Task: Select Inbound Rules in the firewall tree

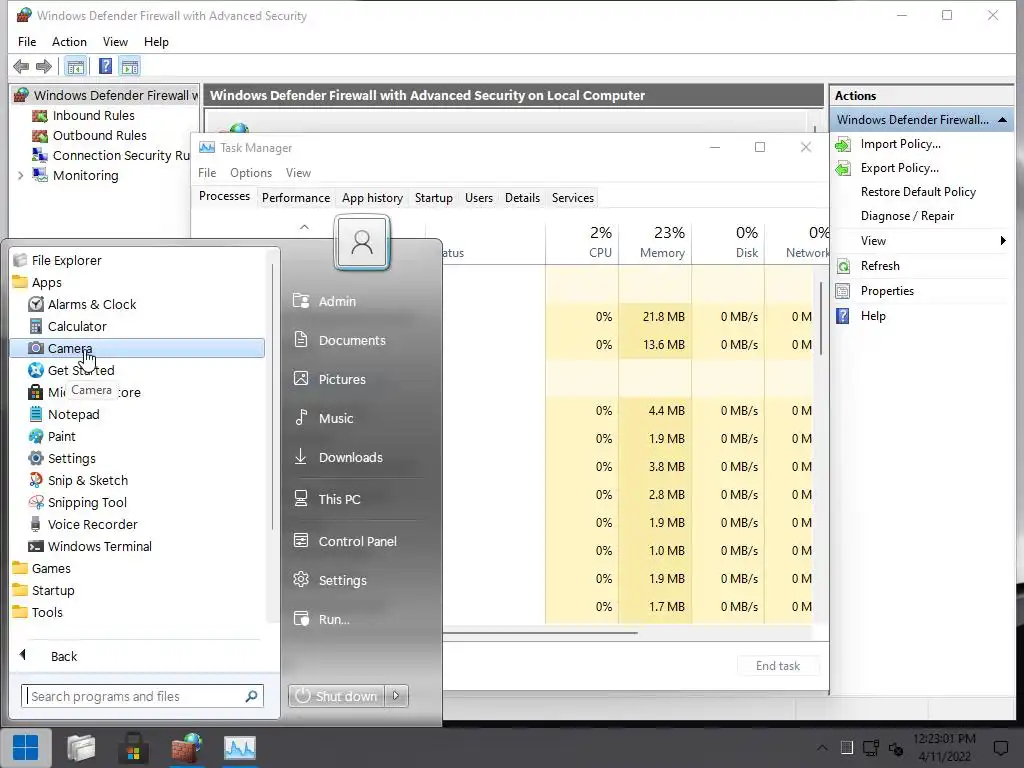Action: (93, 116)
